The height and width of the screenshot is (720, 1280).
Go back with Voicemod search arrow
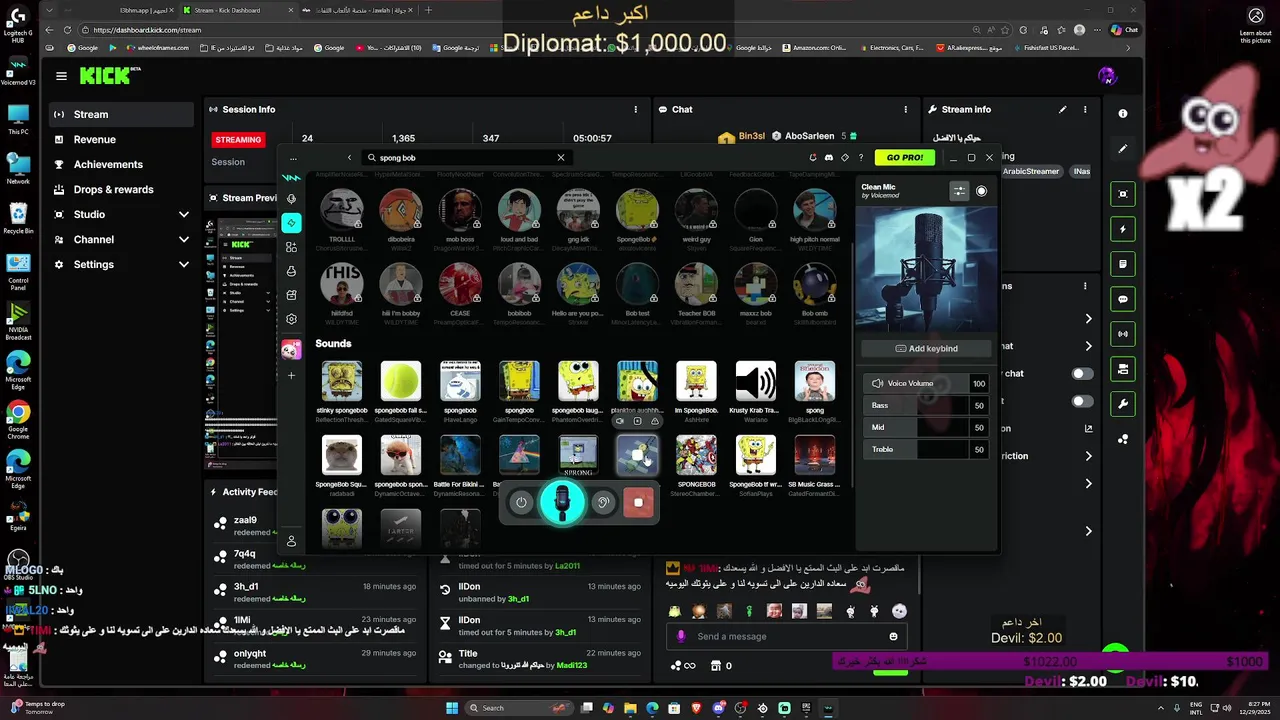349,157
